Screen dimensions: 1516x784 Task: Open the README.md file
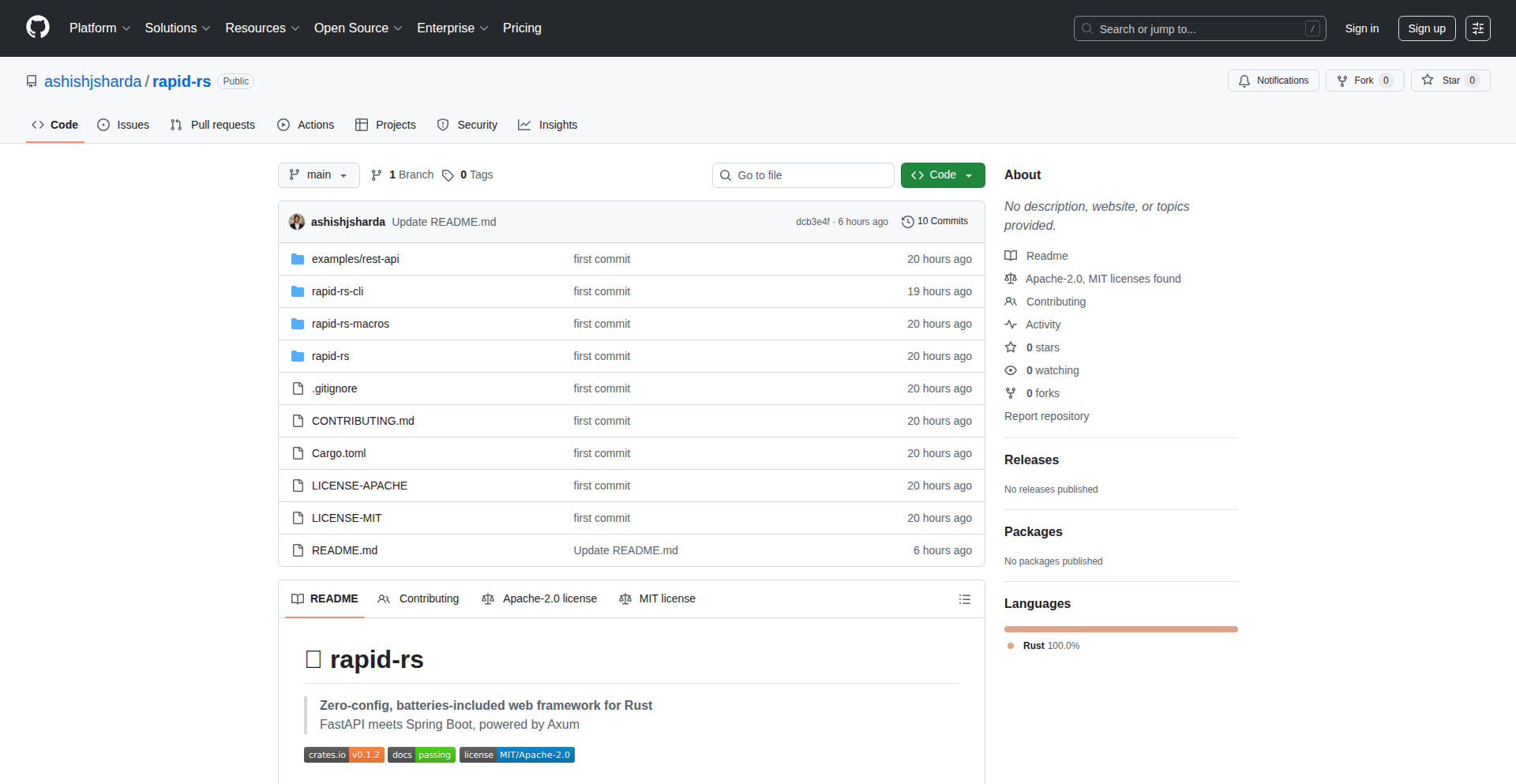[x=344, y=550]
